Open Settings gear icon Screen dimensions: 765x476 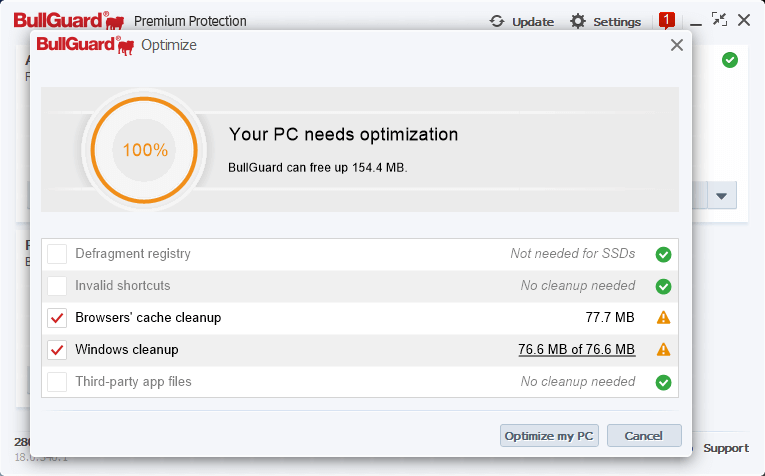click(578, 21)
